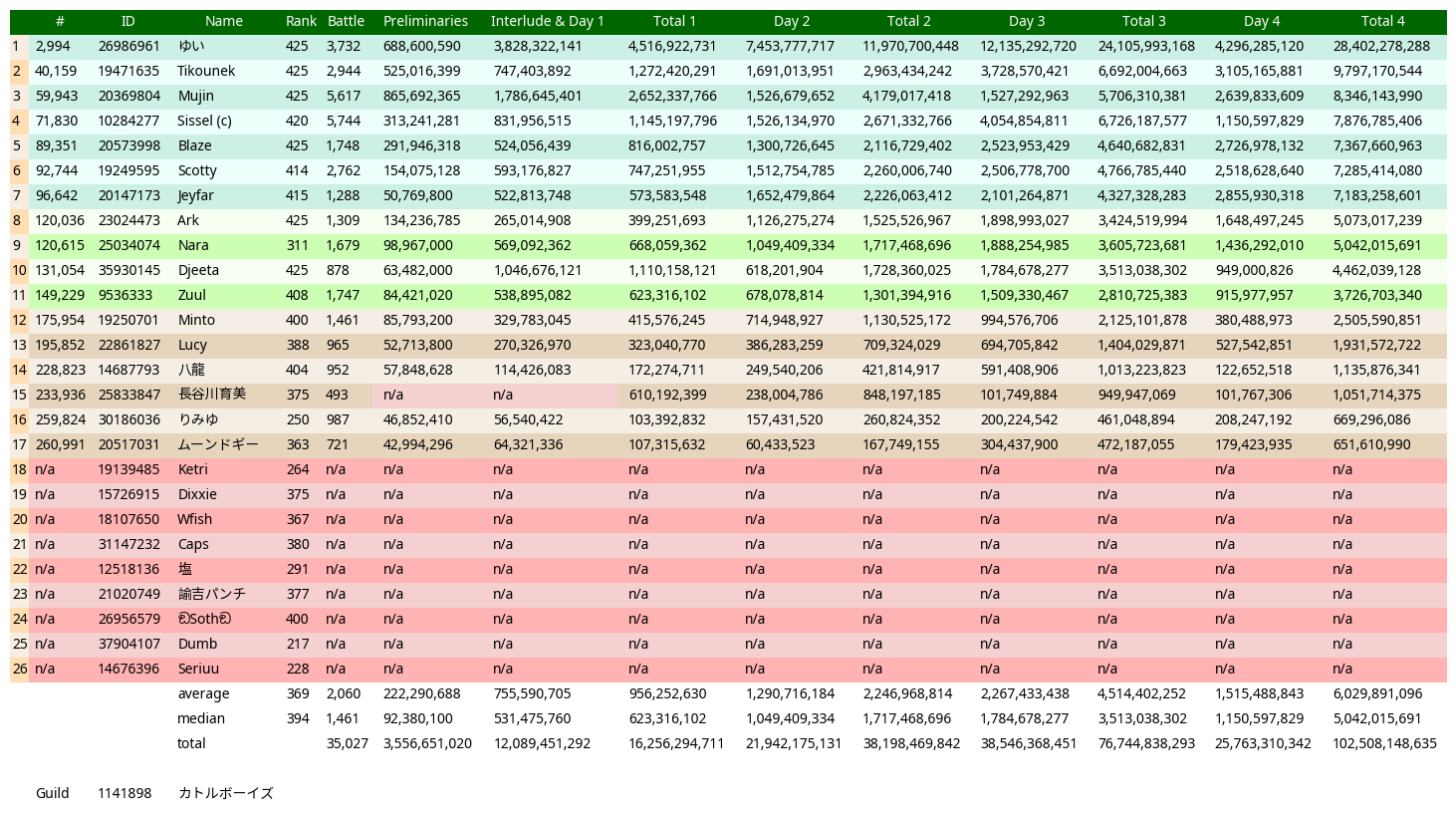Click Total 4 value 28,402,278,288
The width and height of the screenshot is (1456, 817).
[1381, 46]
